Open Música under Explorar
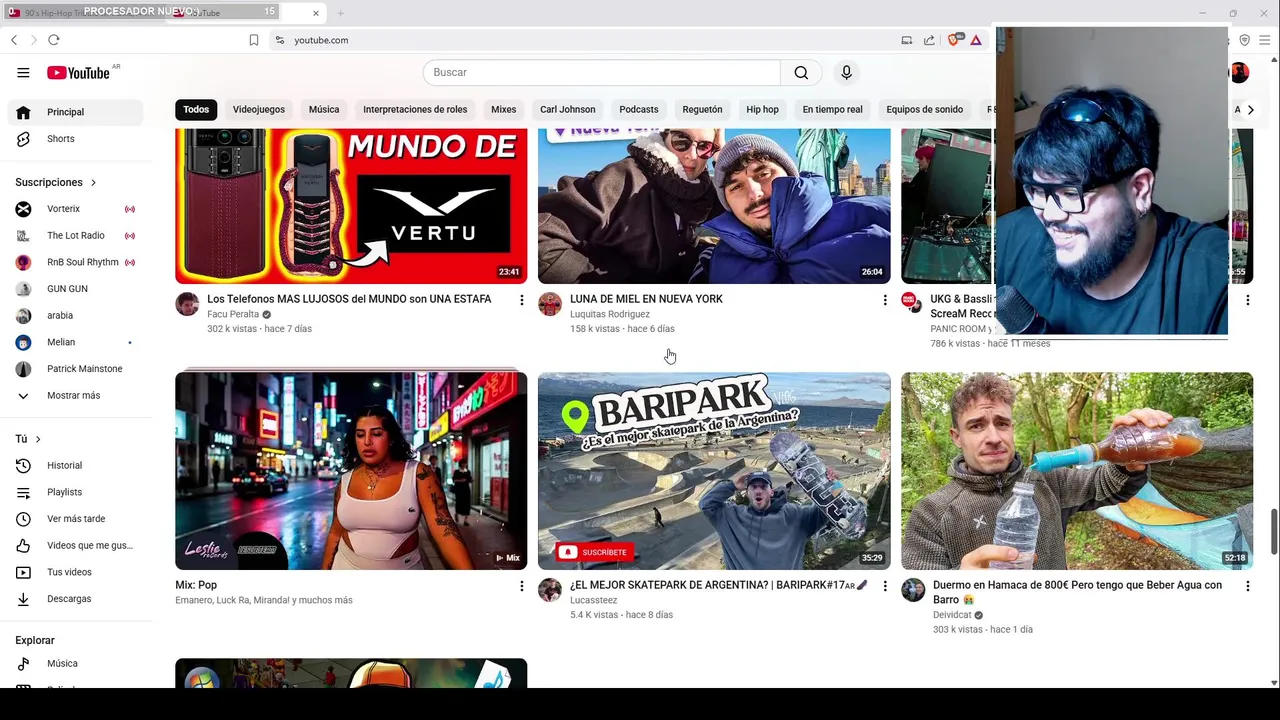 [x=75, y=663]
